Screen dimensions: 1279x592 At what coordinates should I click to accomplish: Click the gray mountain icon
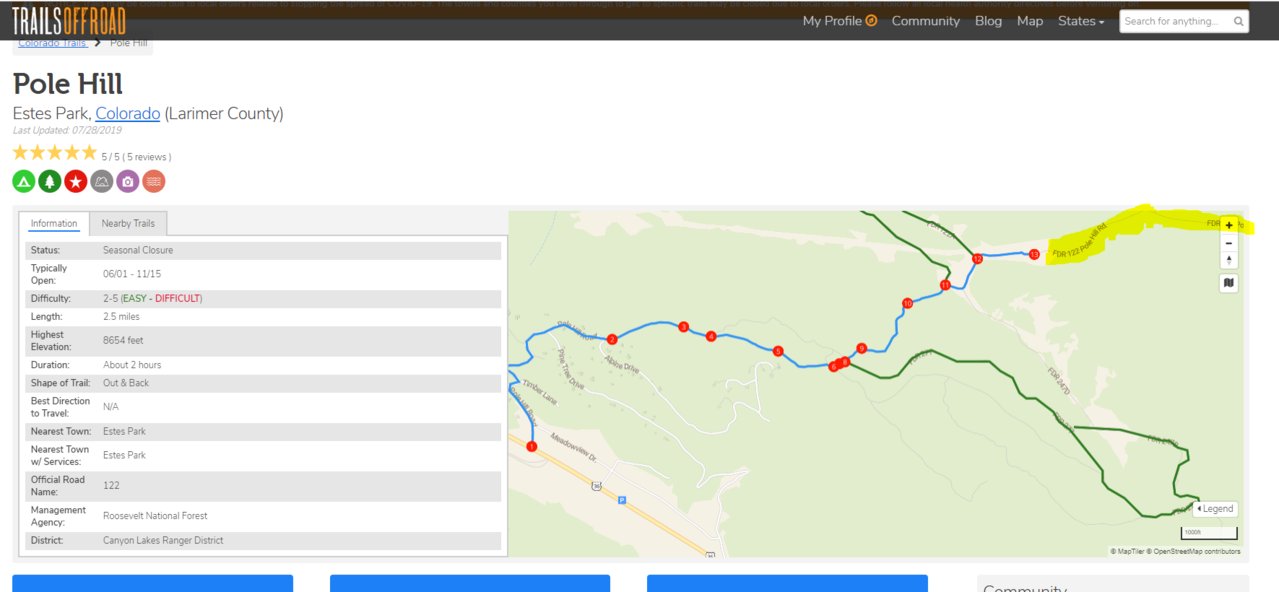tap(102, 181)
